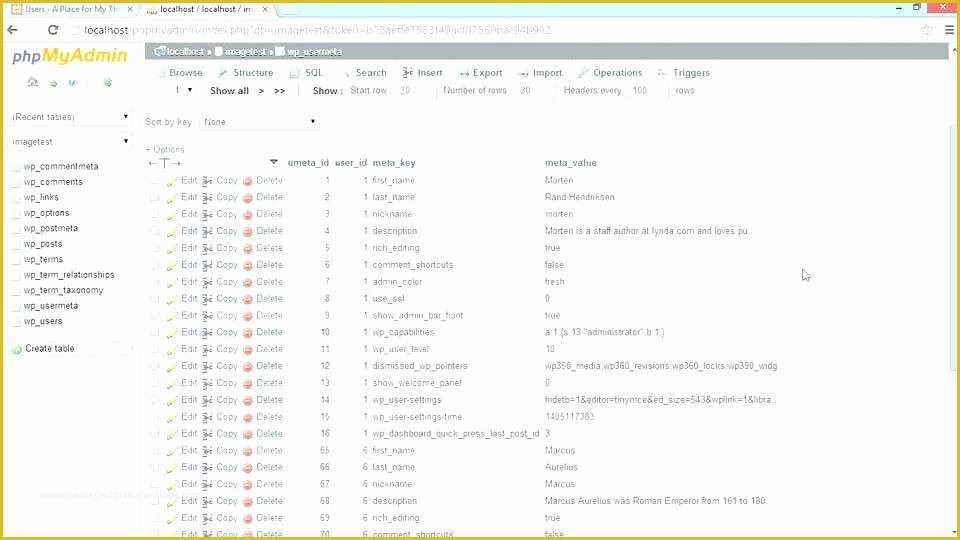Go back with browser back arrow
960x540 pixels.
pos(12,29)
